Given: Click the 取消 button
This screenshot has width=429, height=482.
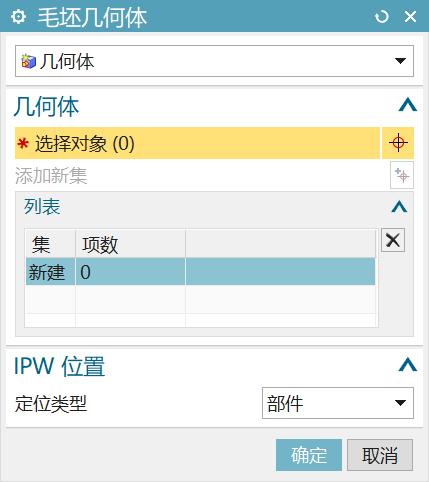Looking at the screenshot, I should click(x=380, y=455).
